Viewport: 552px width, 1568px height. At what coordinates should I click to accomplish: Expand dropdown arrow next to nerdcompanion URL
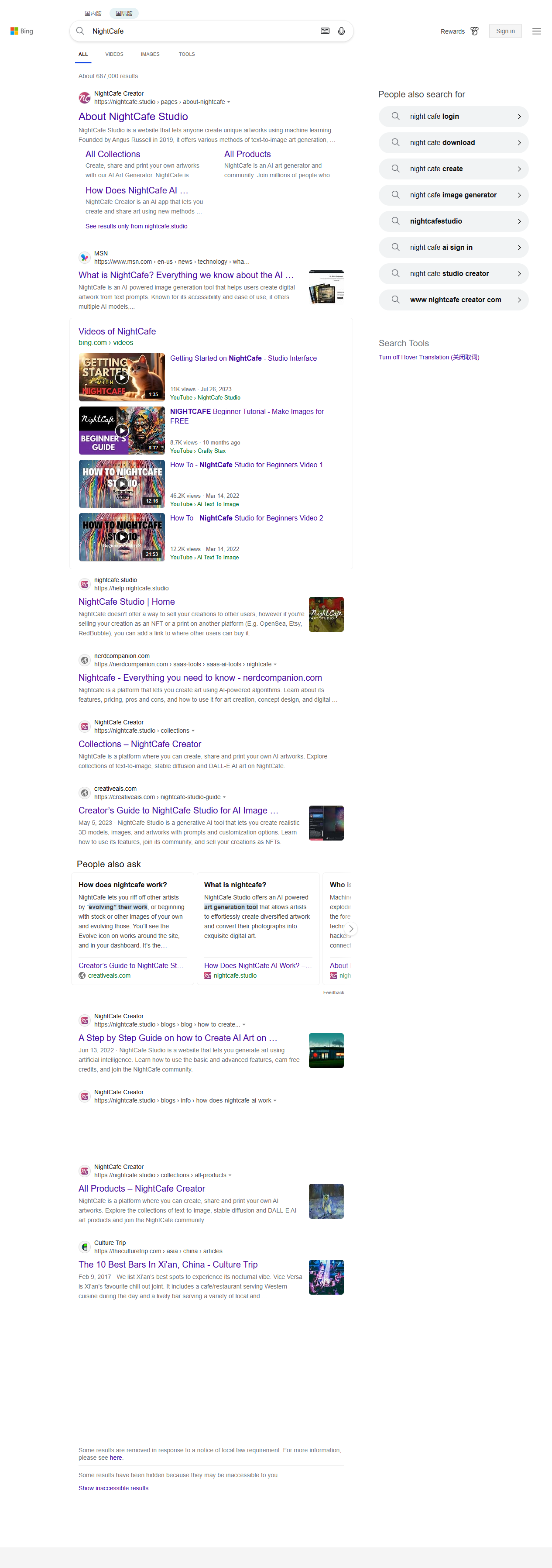(275, 665)
